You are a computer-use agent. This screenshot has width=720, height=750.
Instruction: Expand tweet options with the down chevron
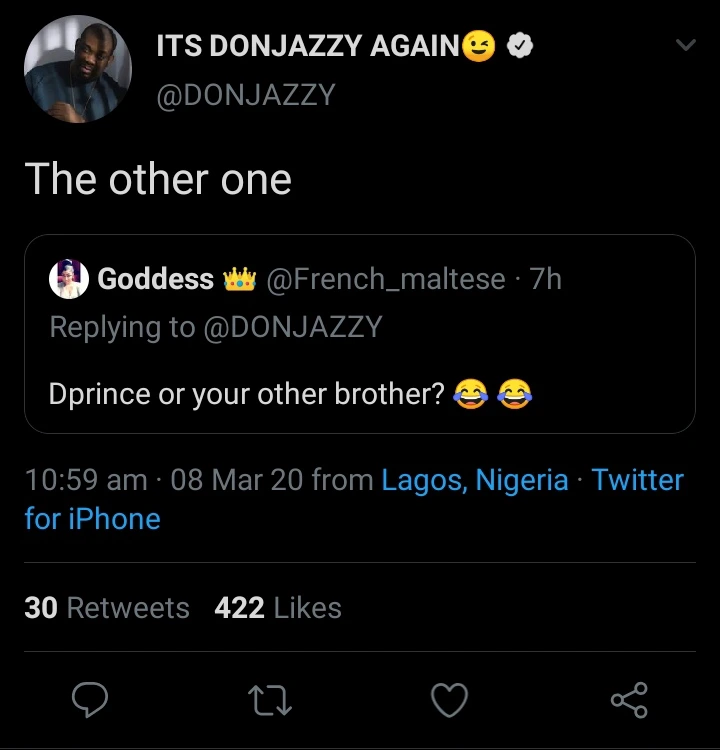(685, 45)
